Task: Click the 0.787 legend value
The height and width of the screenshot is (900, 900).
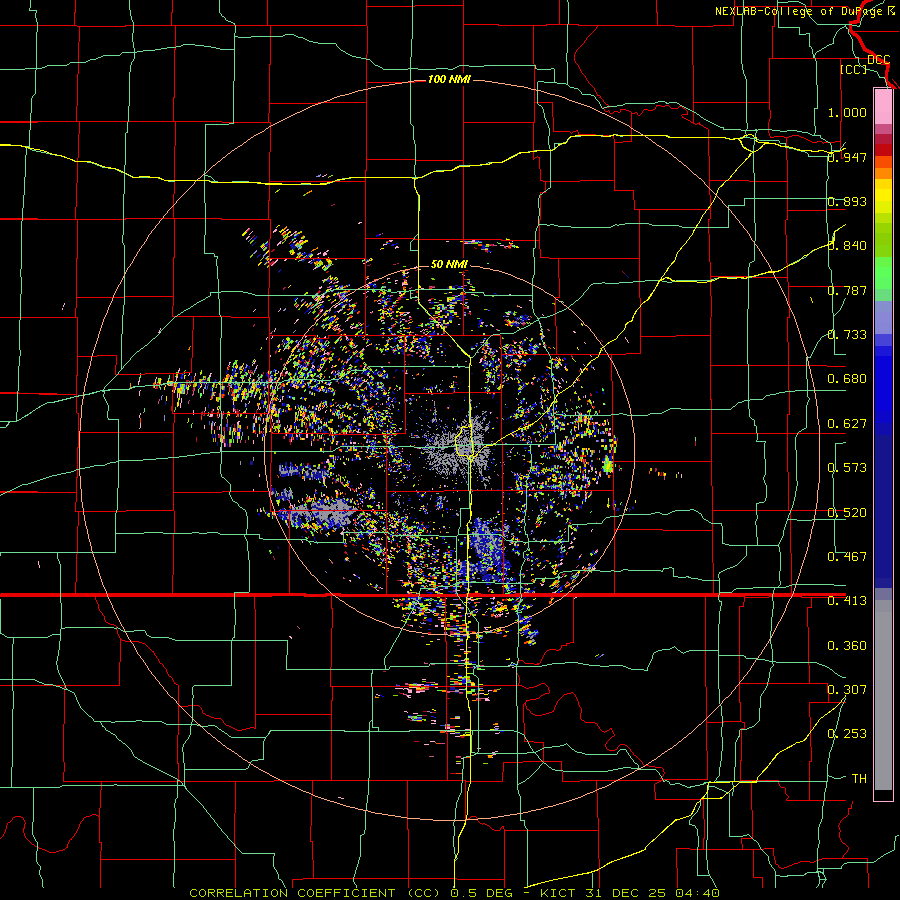Action: [x=847, y=290]
